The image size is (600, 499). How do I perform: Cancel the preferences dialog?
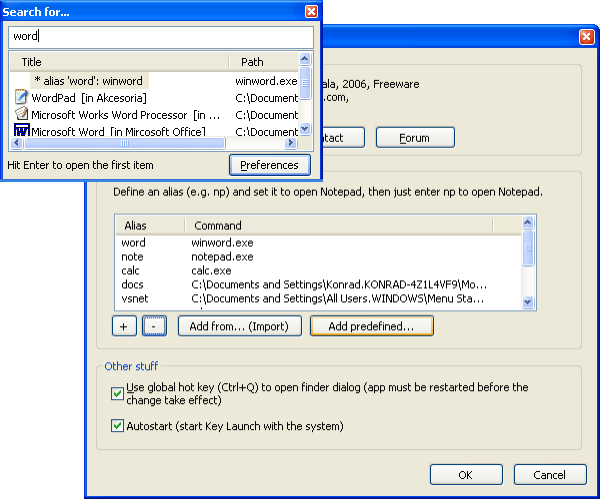point(550,475)
